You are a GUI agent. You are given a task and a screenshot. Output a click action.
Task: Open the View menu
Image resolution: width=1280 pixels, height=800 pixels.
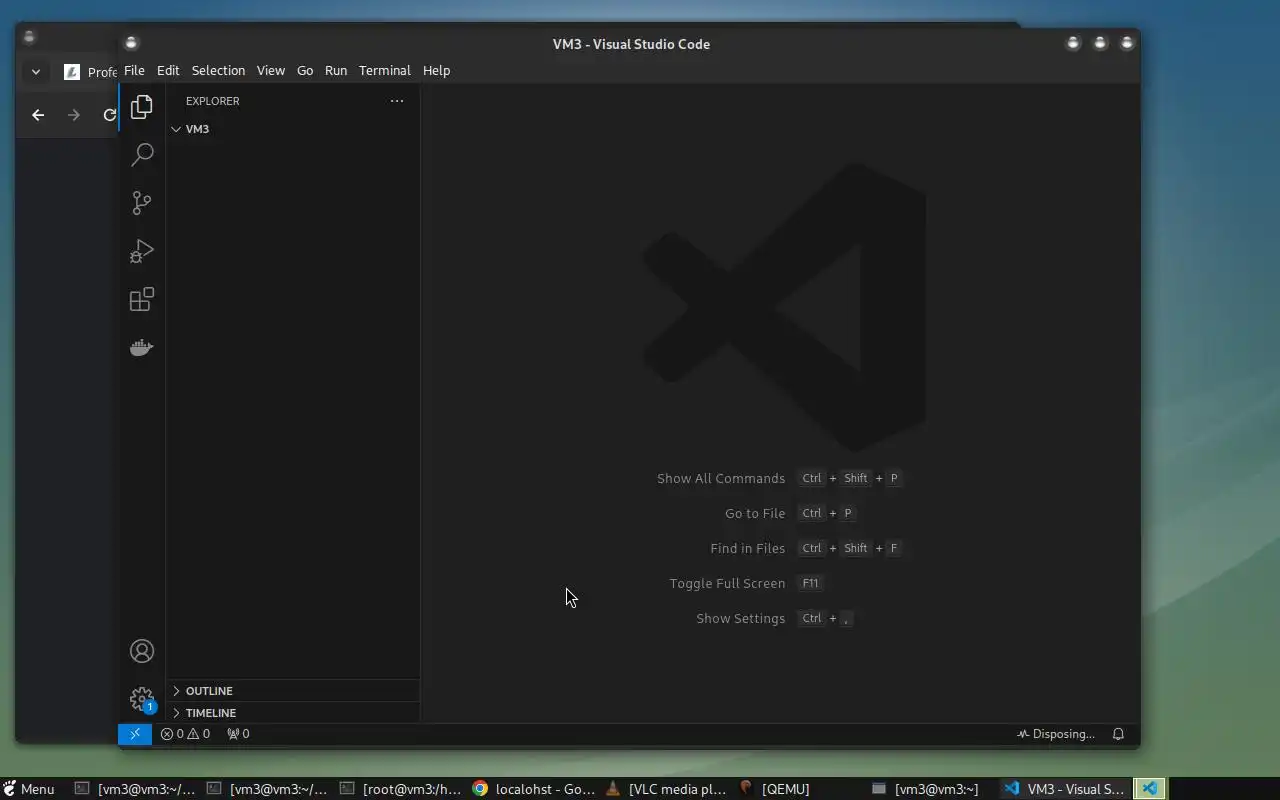(x=270, y=71)
